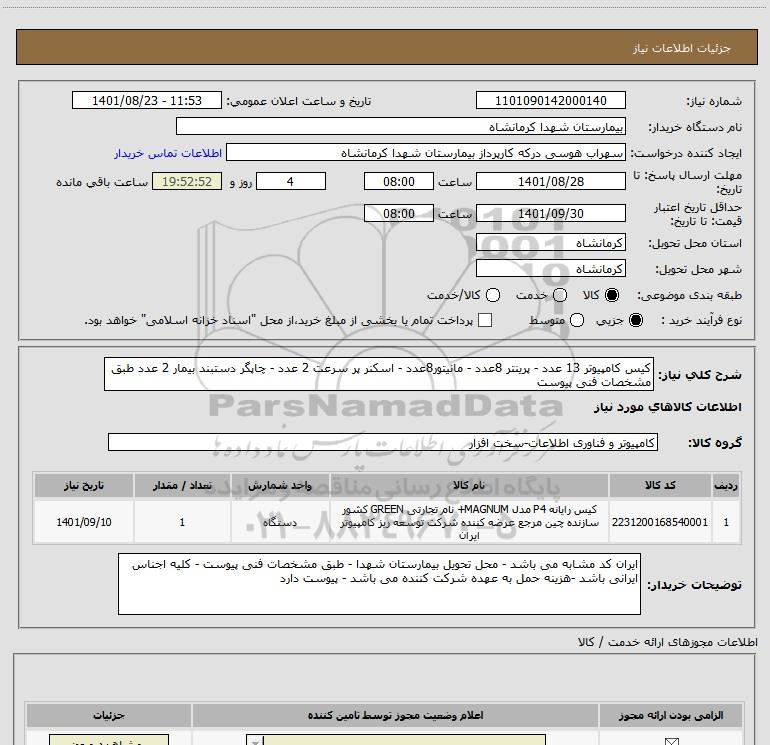The width and height of the screenshot is (770, 745).
Task: Click the تاریخ نیاز column header
Action: tap(84, 486)
